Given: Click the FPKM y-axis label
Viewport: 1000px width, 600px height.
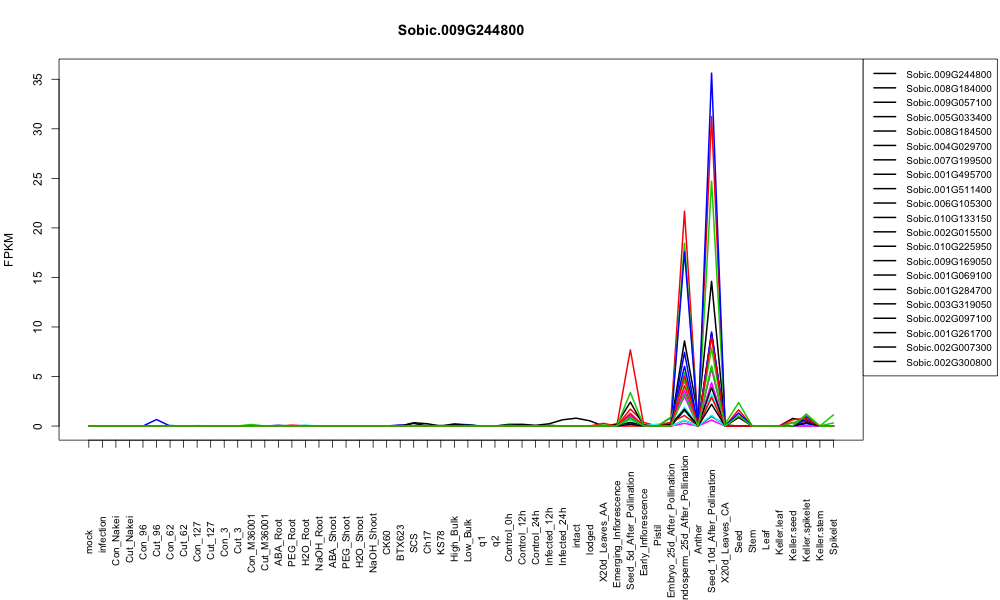Looking at the screenshot, I should [x=9, y=249].
